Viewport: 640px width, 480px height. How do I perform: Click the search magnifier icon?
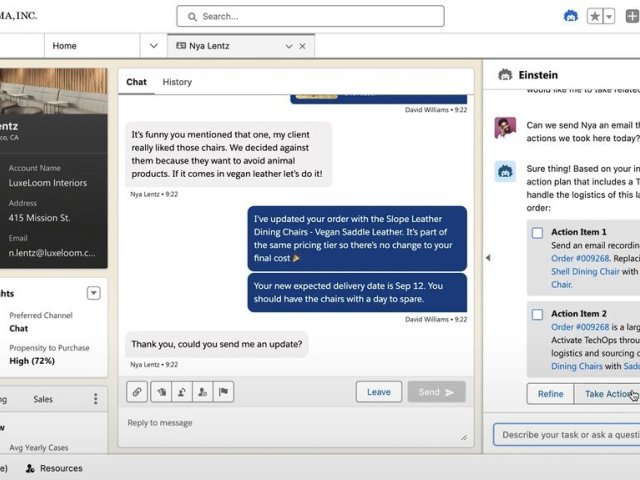192,17
